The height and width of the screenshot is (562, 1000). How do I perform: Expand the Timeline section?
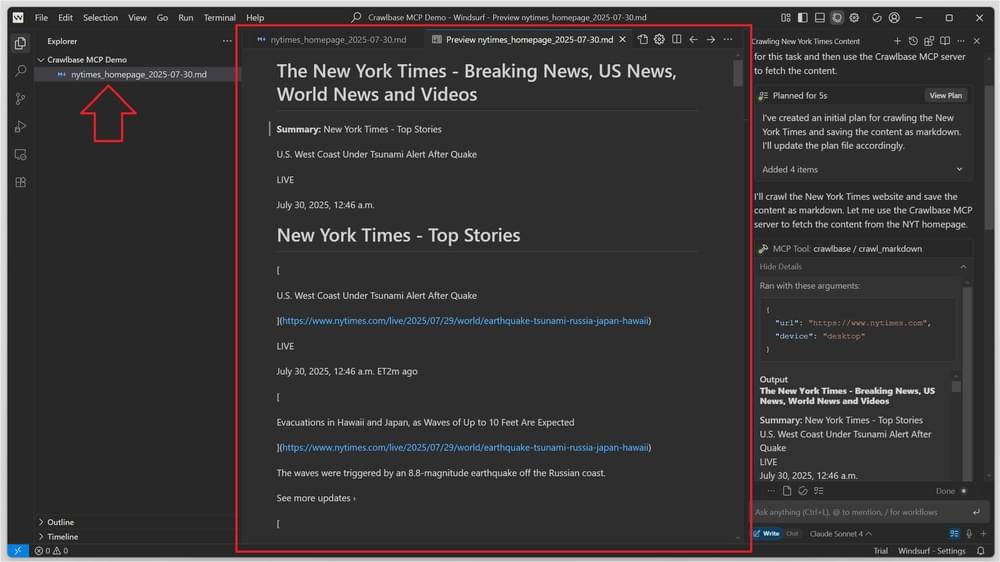pyautogui.click(x=62, y=537)
